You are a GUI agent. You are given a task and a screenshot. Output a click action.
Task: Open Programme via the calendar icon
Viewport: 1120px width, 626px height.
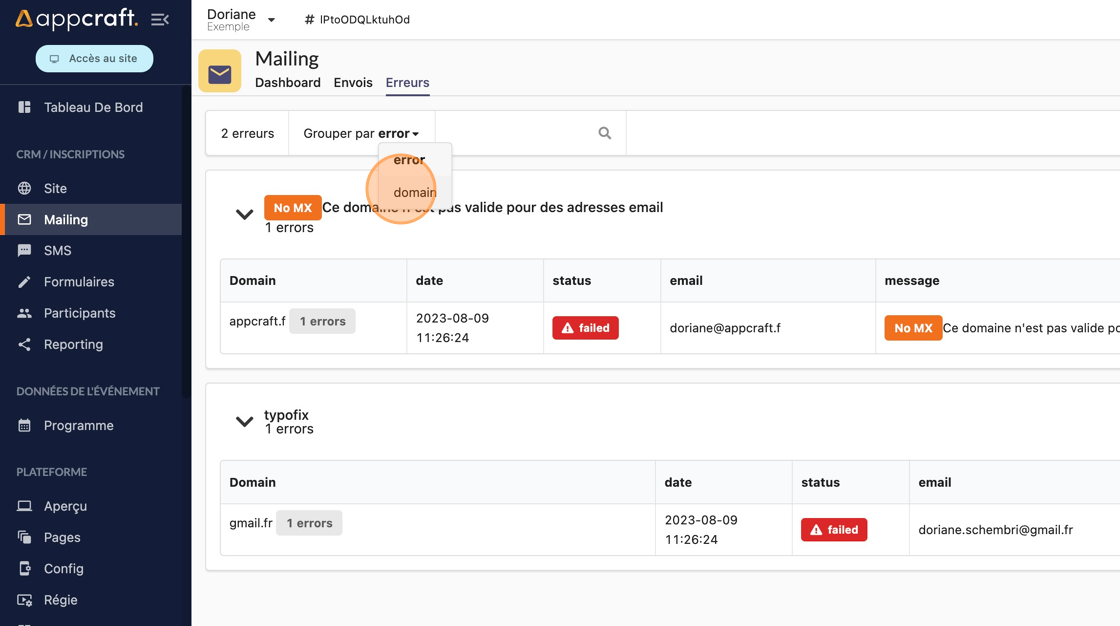[25, 425]
